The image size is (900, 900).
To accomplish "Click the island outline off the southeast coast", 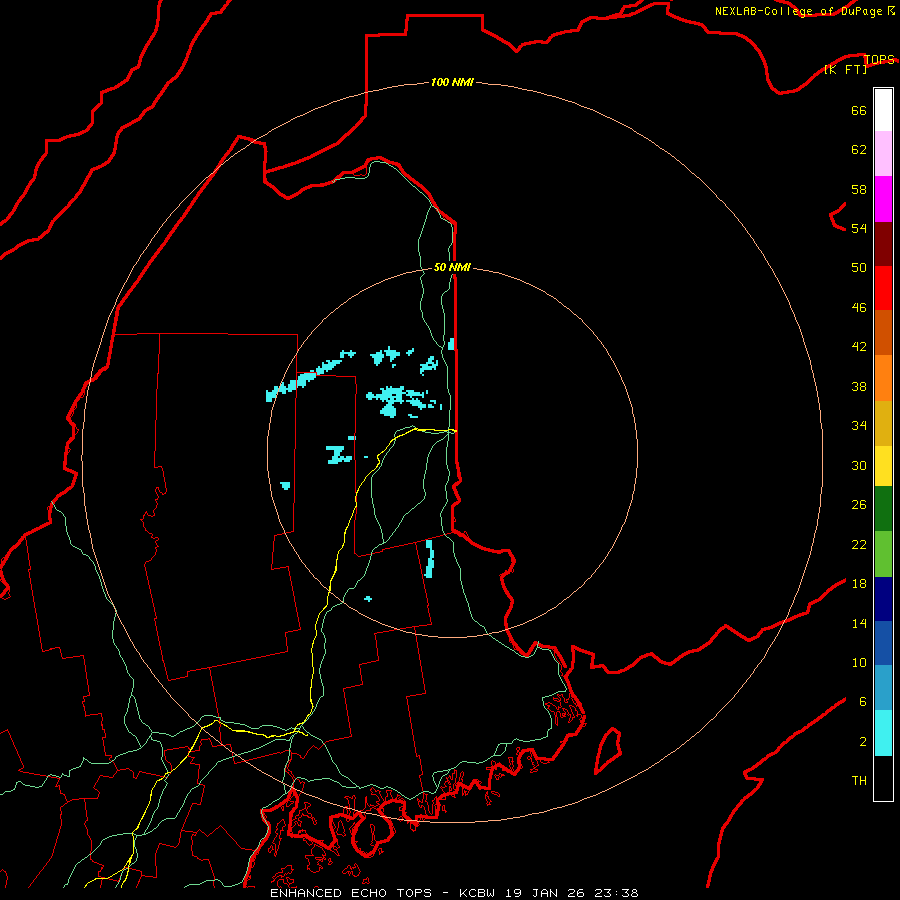I will coord(608,750).
